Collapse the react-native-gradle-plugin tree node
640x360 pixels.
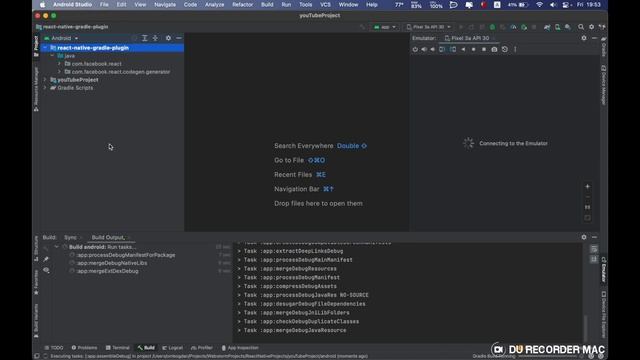click(45, 48)
